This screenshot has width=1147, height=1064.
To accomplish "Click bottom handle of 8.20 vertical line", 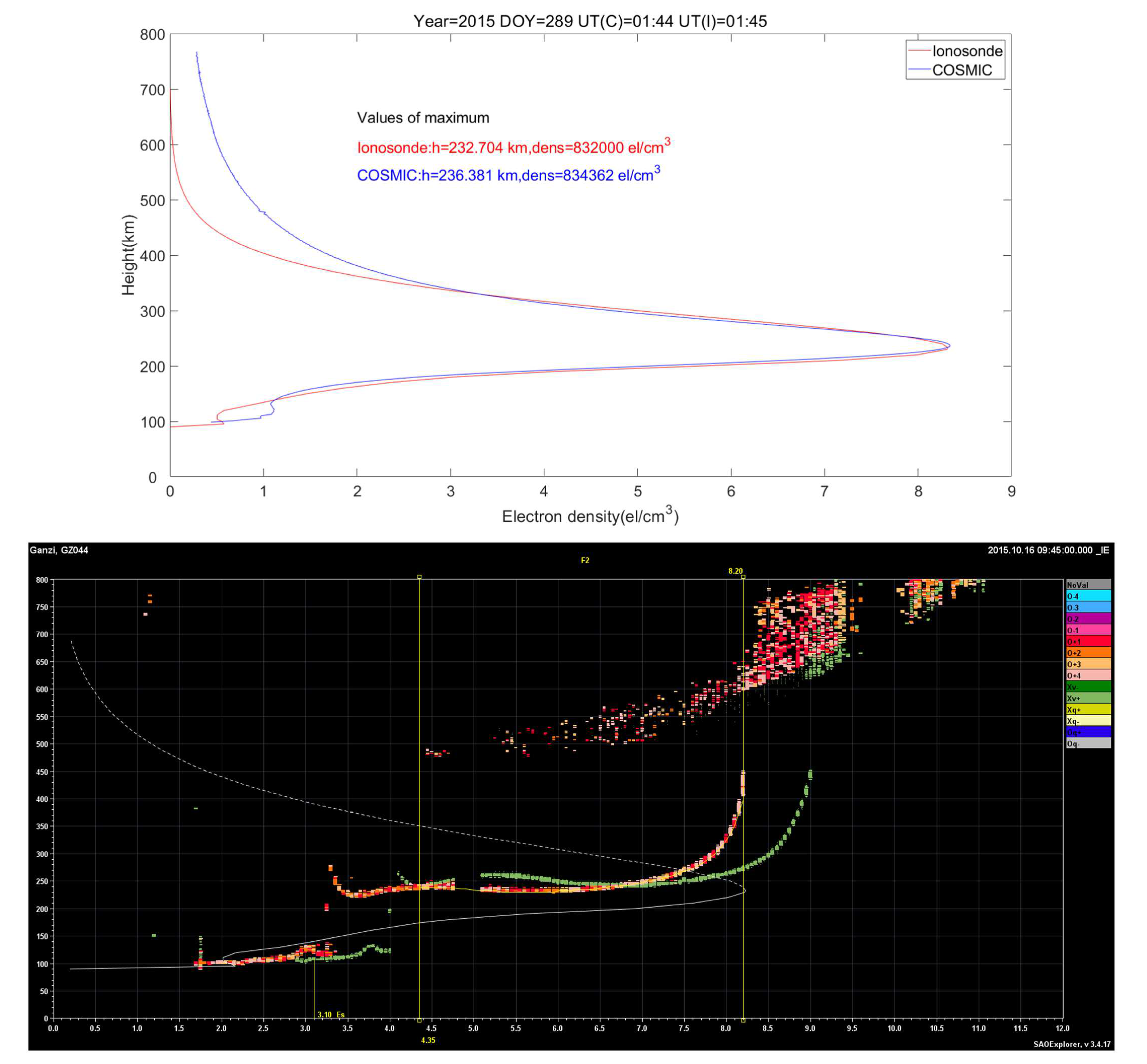I will pos(743,1020).
